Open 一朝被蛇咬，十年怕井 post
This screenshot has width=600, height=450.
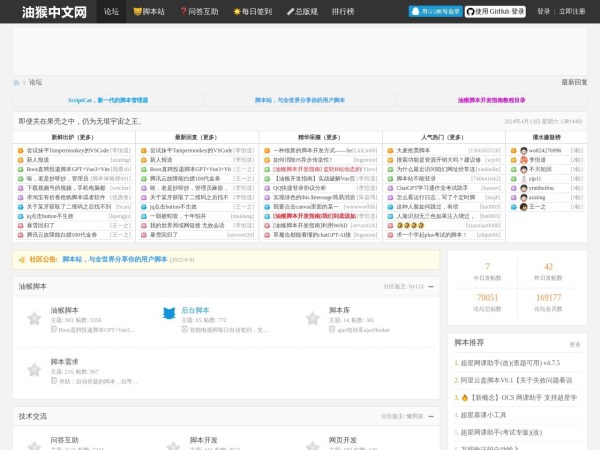pos(178,216)
